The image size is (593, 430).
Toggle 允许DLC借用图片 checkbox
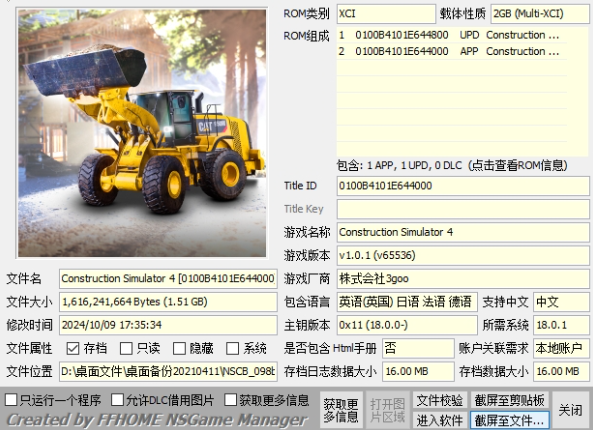click(117, 399)
